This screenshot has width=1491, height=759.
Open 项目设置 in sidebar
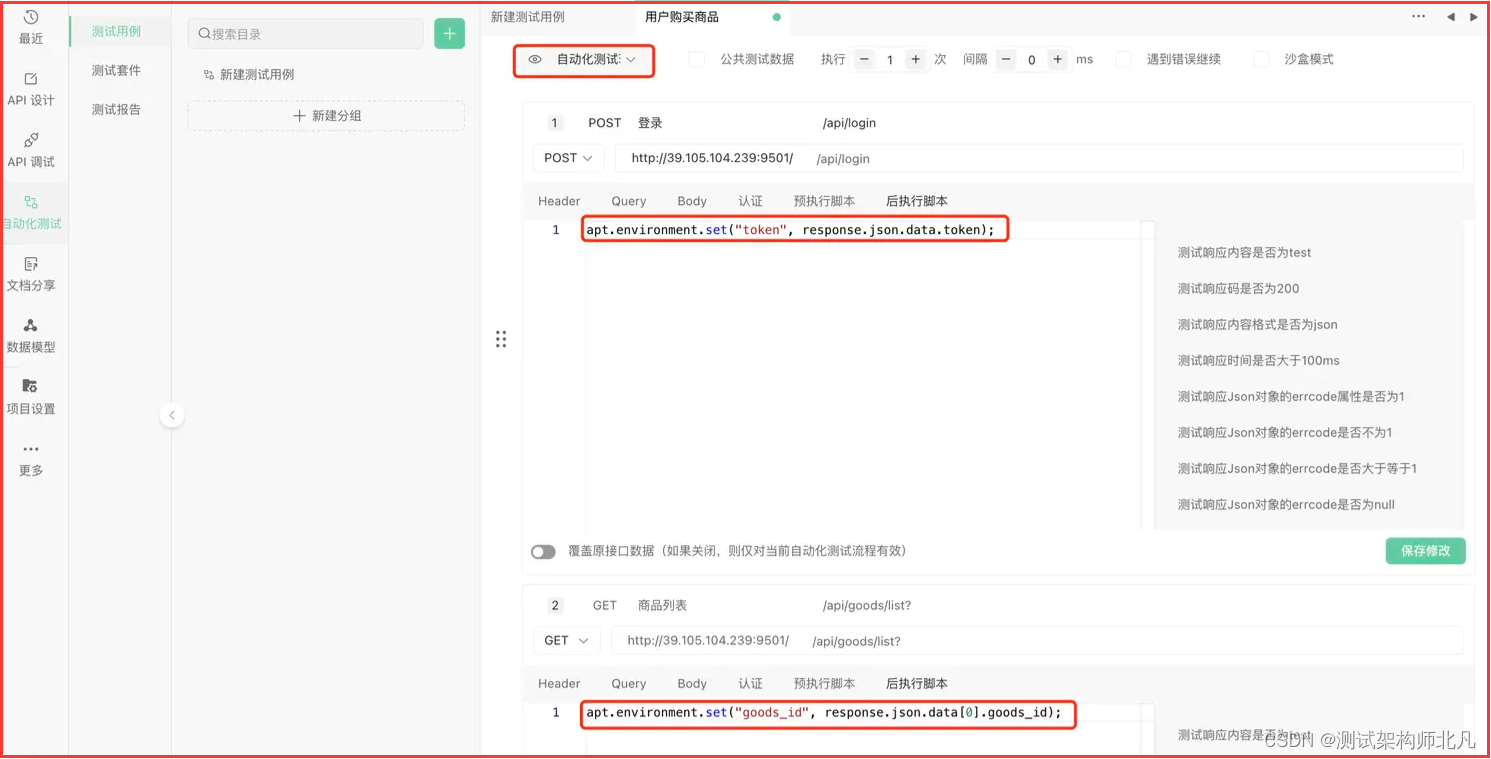31,397
